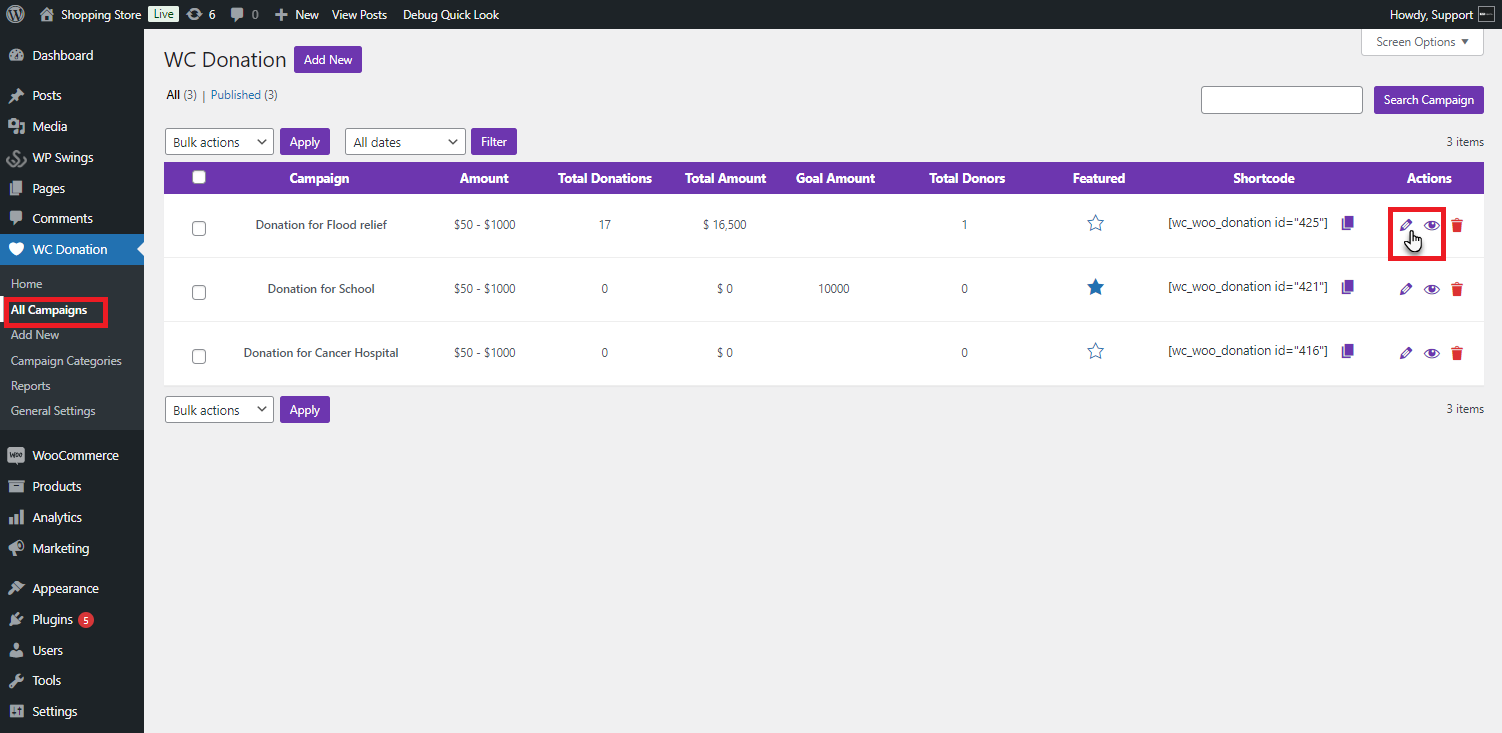Image resolution: width=1502 pixels, height=733 pixels.
Task: Edit the Donation for School campaign
Action: (x=1406, y=289)
